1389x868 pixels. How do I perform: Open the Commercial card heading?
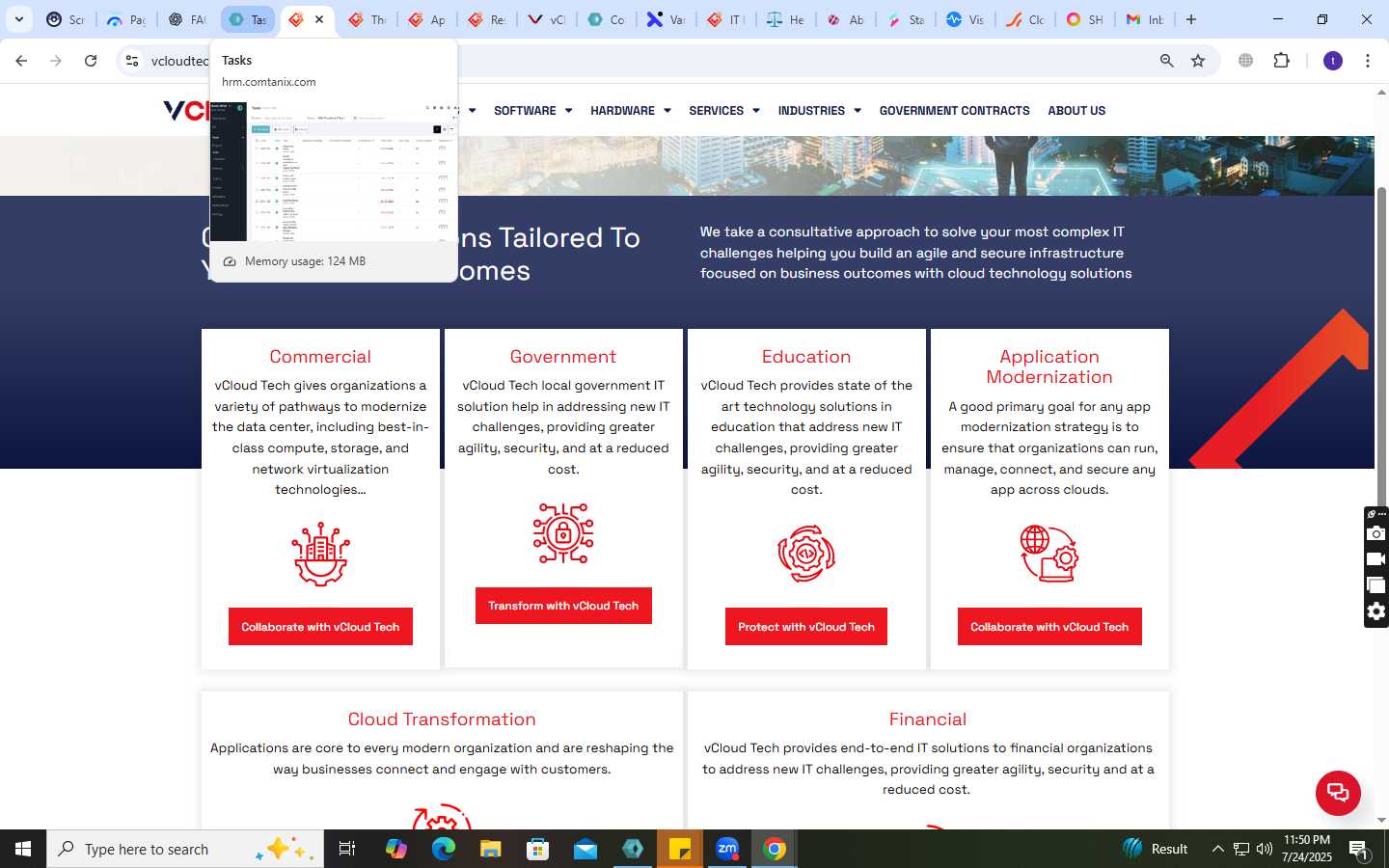point(320,357)
